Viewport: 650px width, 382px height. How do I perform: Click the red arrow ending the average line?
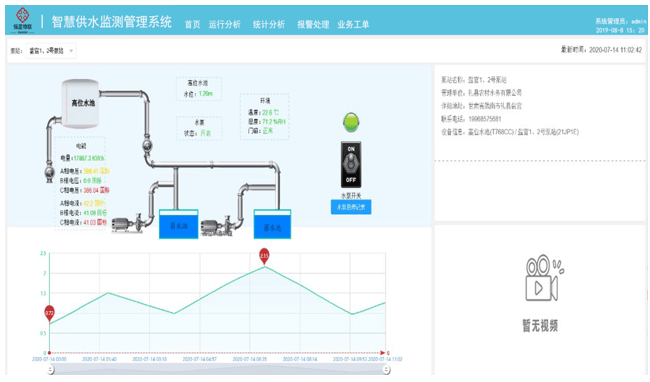(382, 353)
